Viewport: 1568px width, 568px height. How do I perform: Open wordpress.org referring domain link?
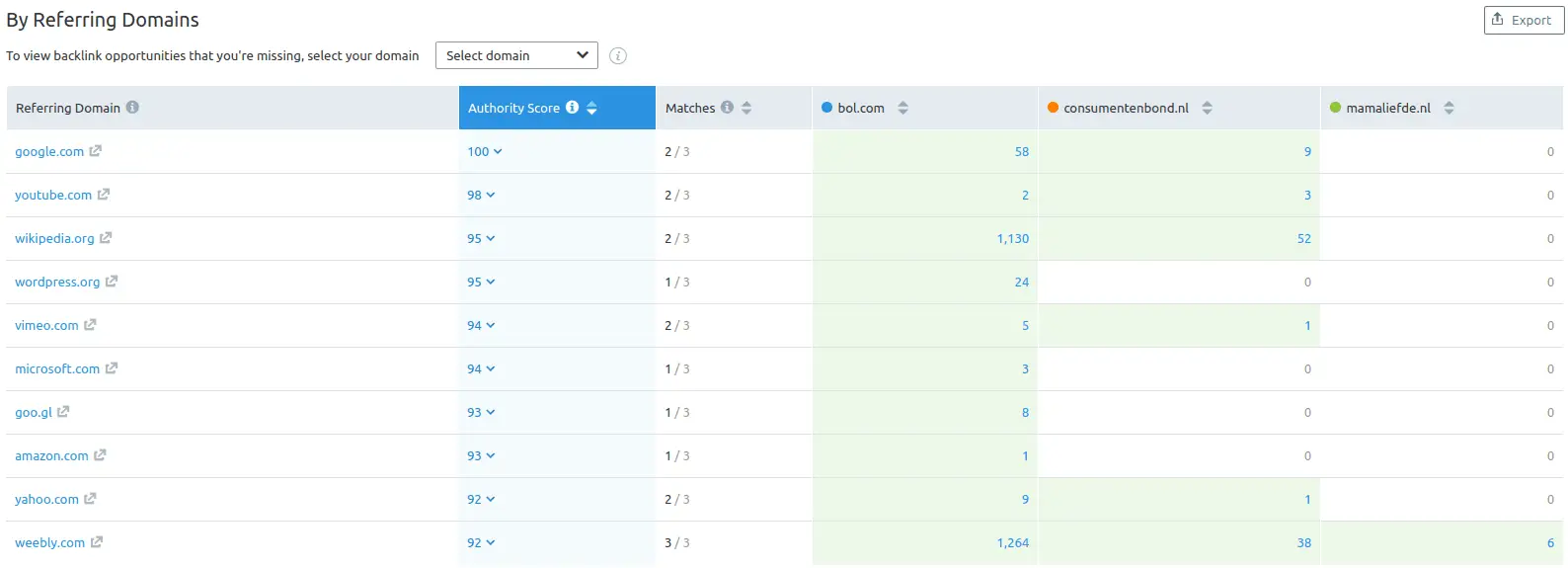click(57, 282)
